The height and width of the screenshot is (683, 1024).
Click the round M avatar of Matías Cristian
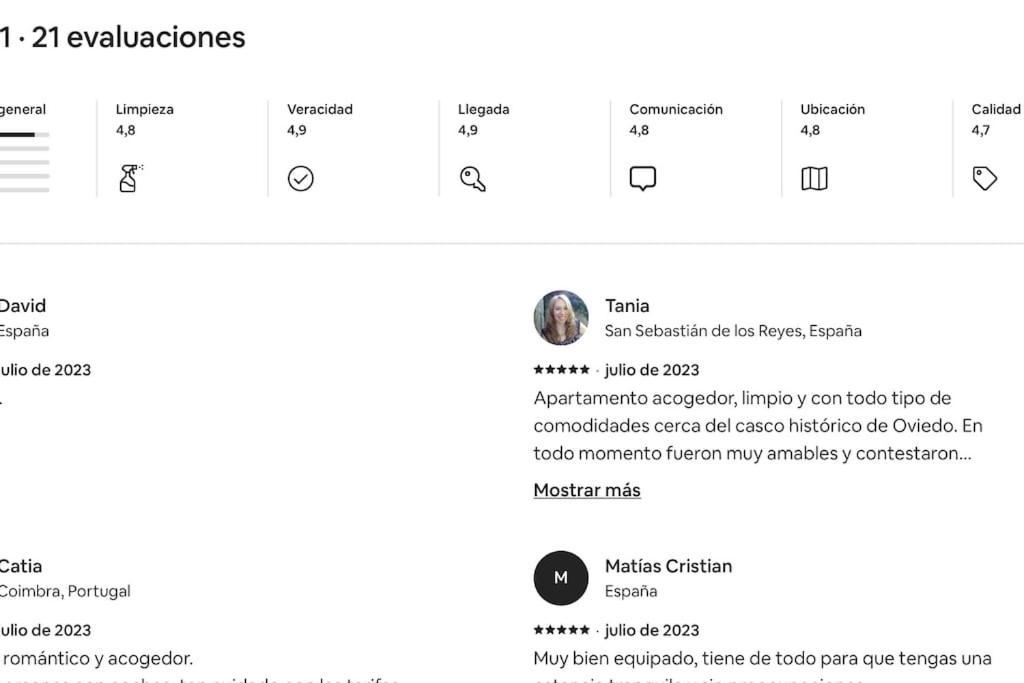[561, 578]
